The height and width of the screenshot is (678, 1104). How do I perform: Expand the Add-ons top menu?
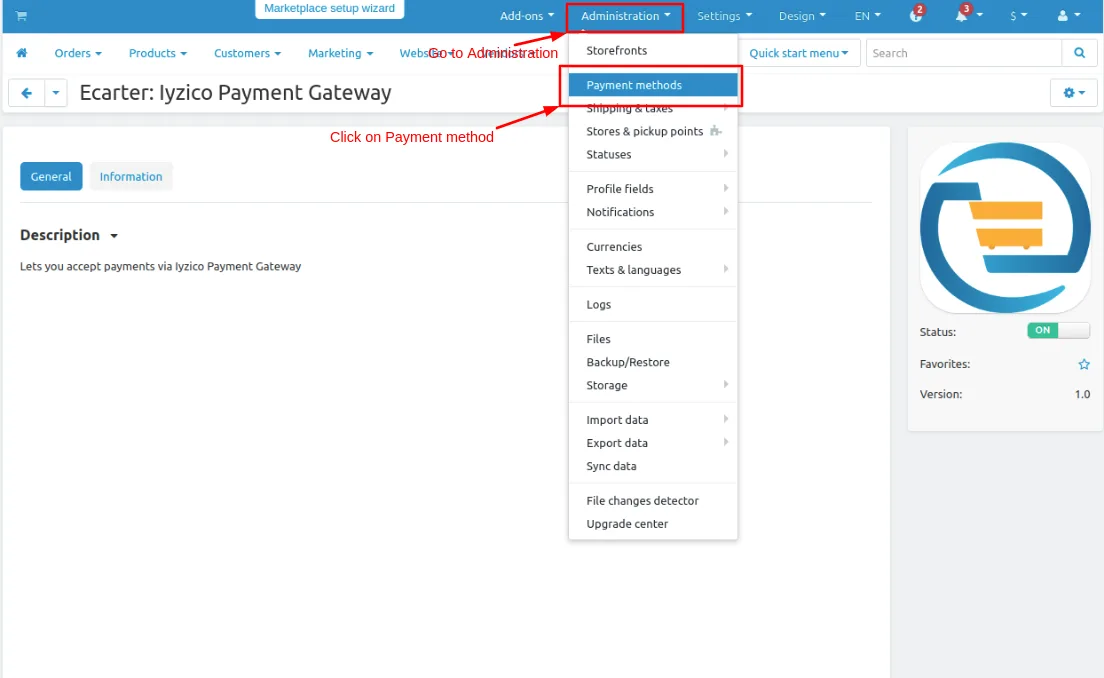coord(527,15)
